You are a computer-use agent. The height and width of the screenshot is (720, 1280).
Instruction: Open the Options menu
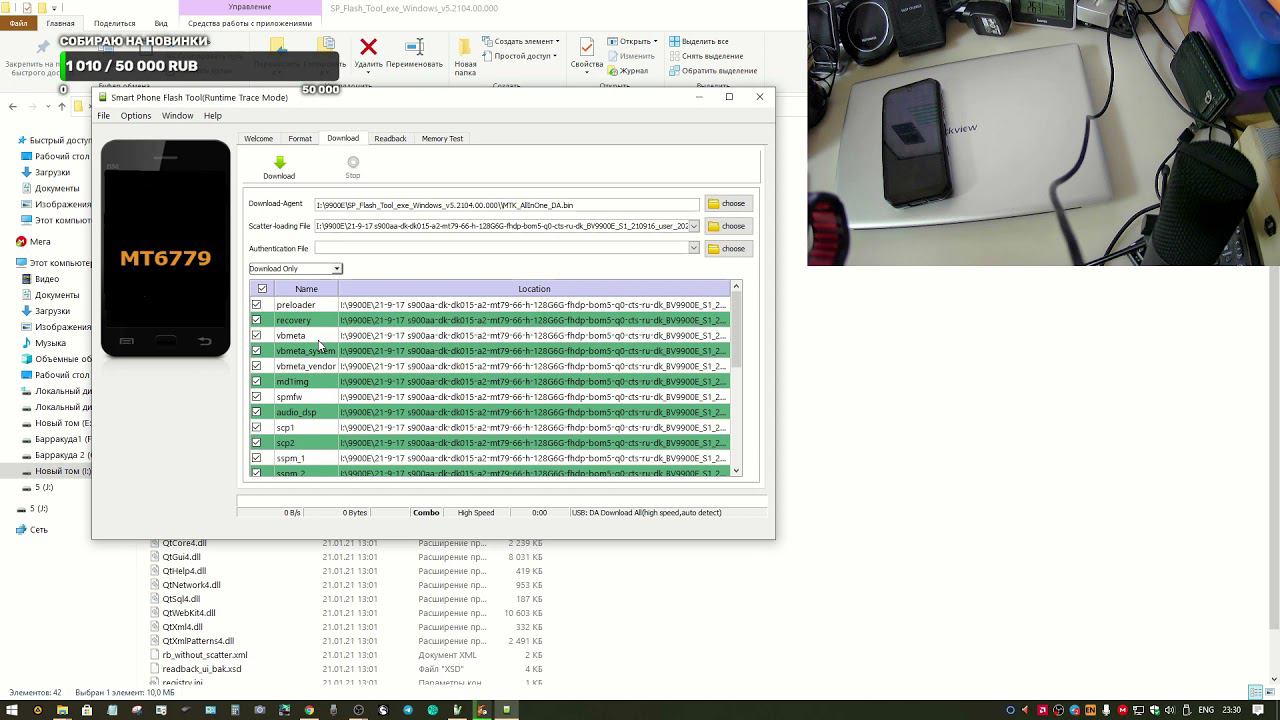136,116
